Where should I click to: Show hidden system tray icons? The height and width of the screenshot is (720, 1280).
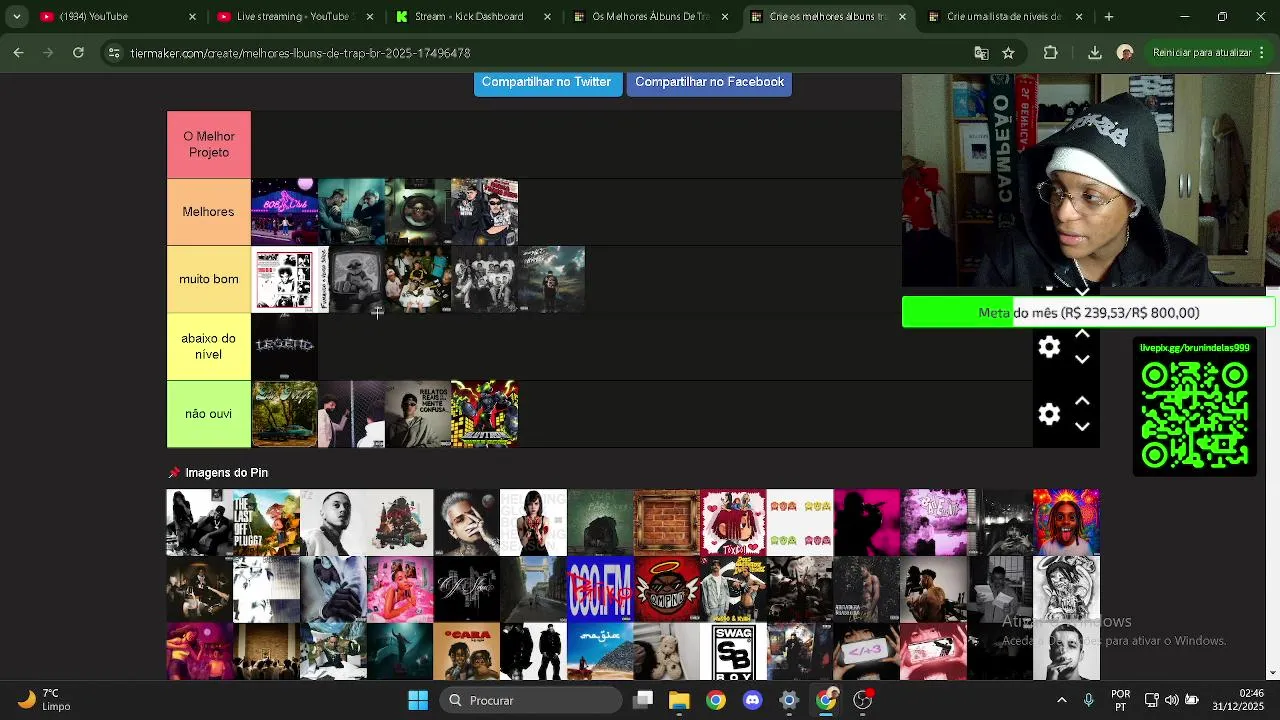[1062, 700]
